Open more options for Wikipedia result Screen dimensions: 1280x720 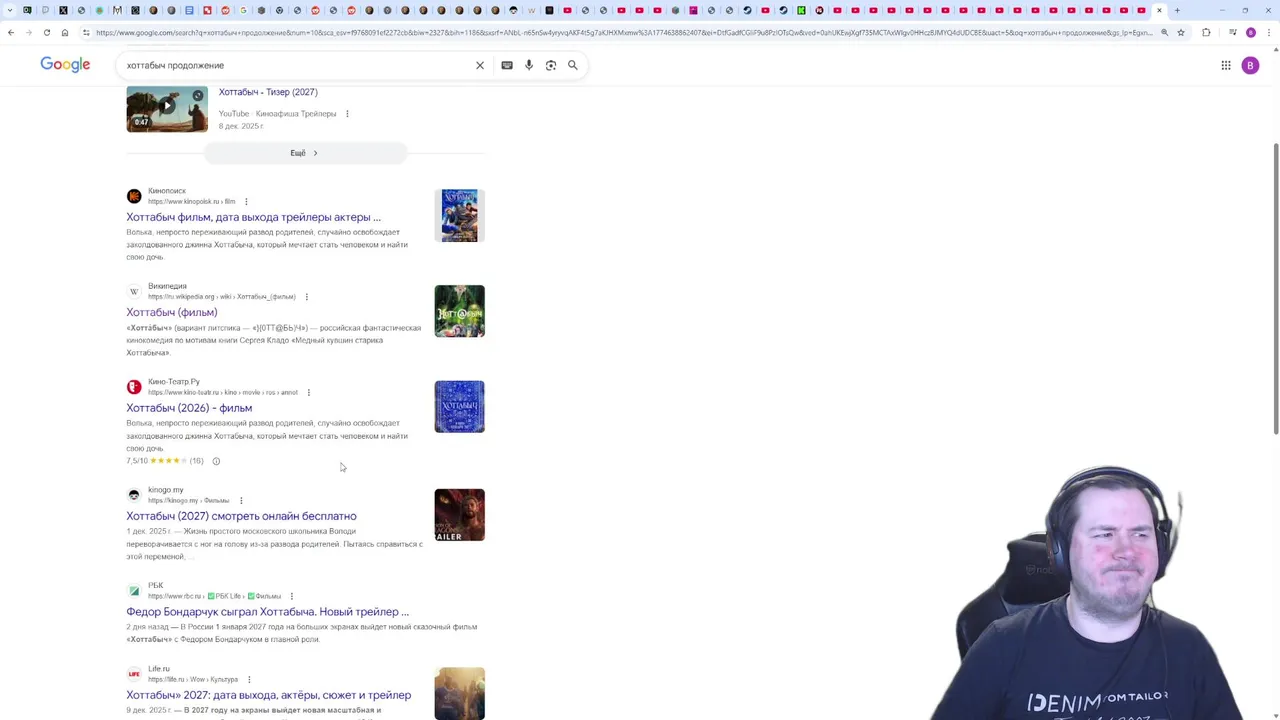307,297
